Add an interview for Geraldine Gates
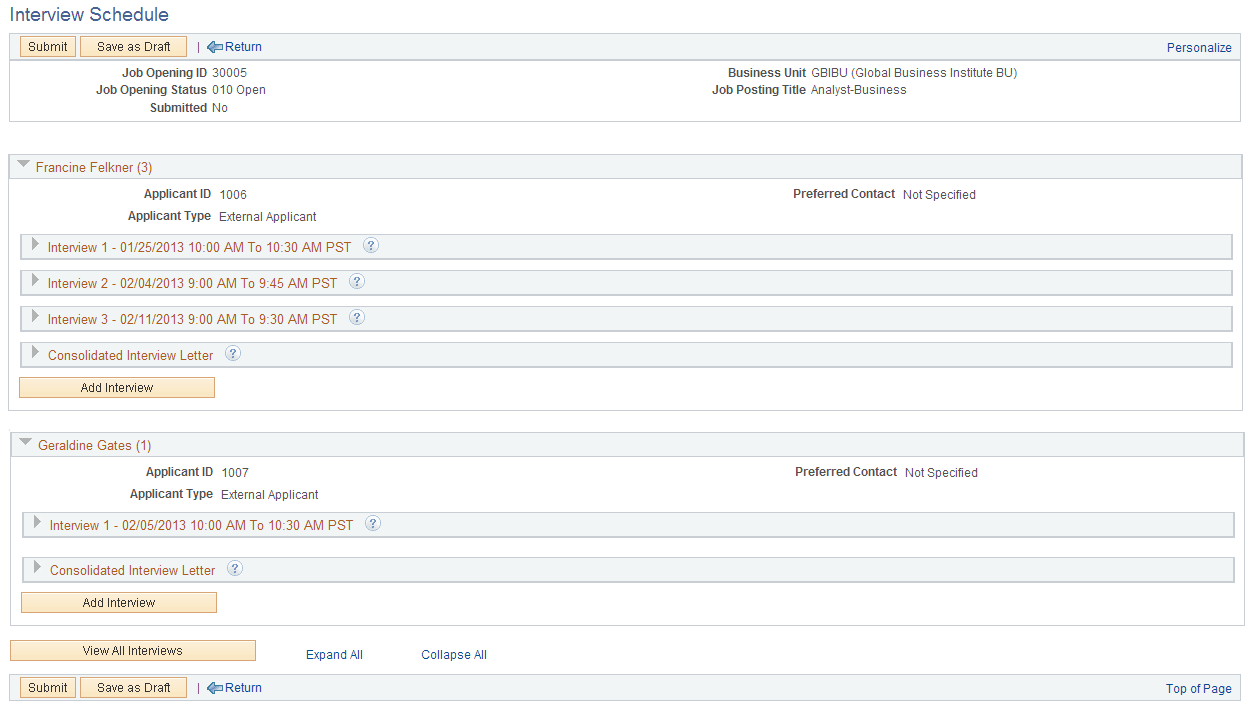1253x712 pixels. tap(118, 602)
